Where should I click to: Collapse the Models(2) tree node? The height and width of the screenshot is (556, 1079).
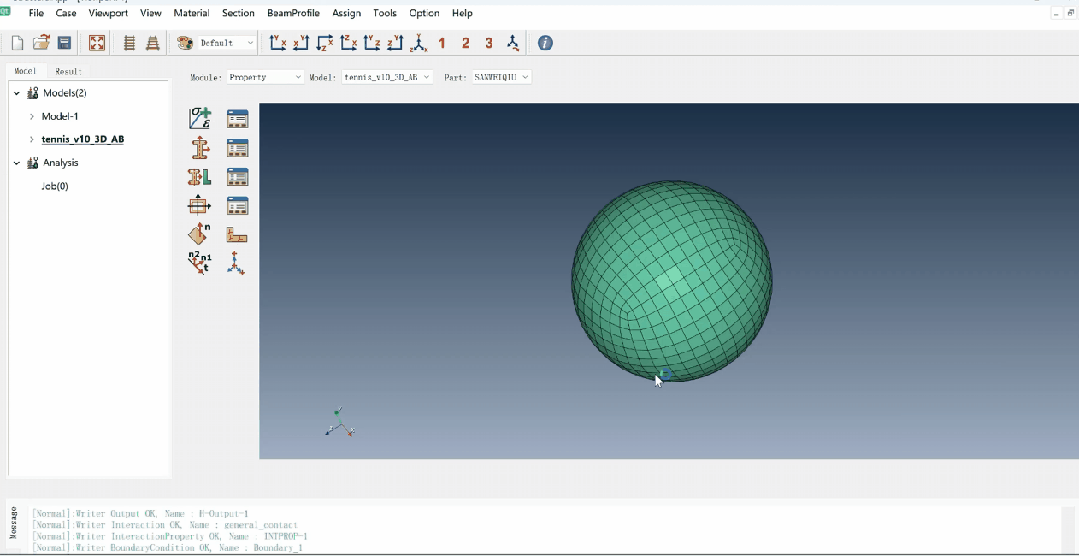pyautogui.click(x=17, y=93)
